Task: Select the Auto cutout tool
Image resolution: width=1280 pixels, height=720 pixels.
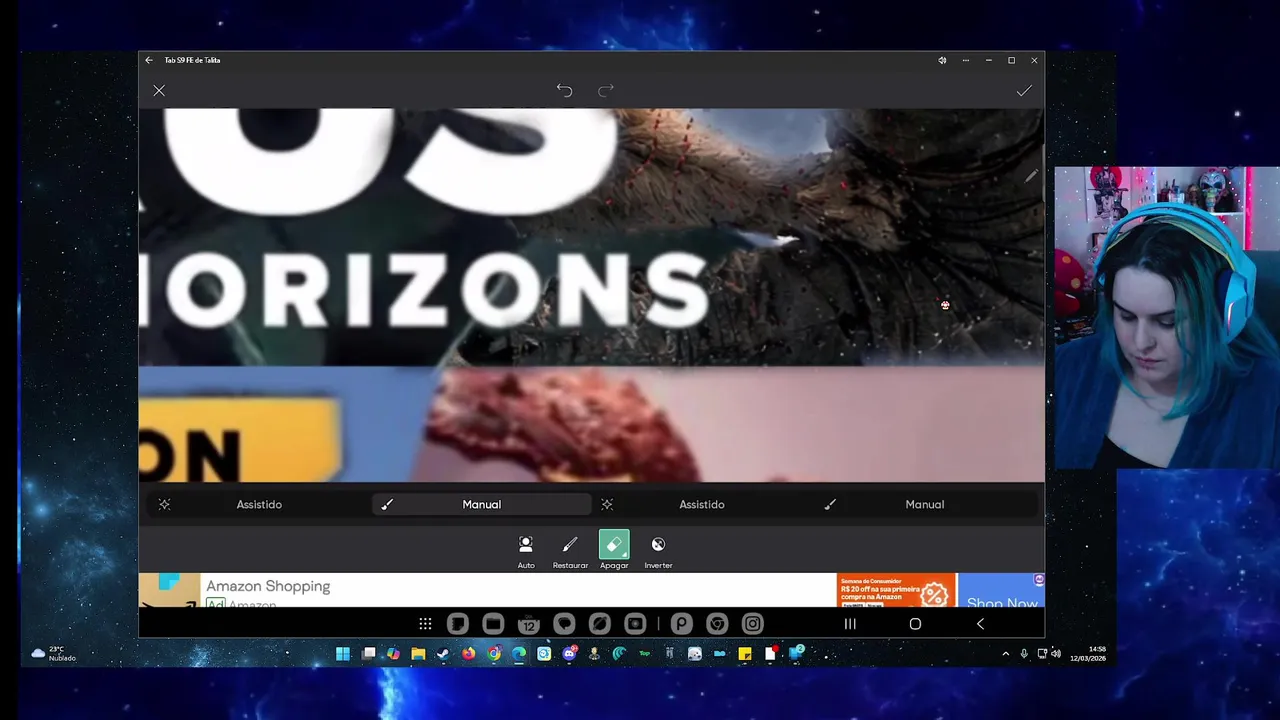Action: (x=526, y=551)
